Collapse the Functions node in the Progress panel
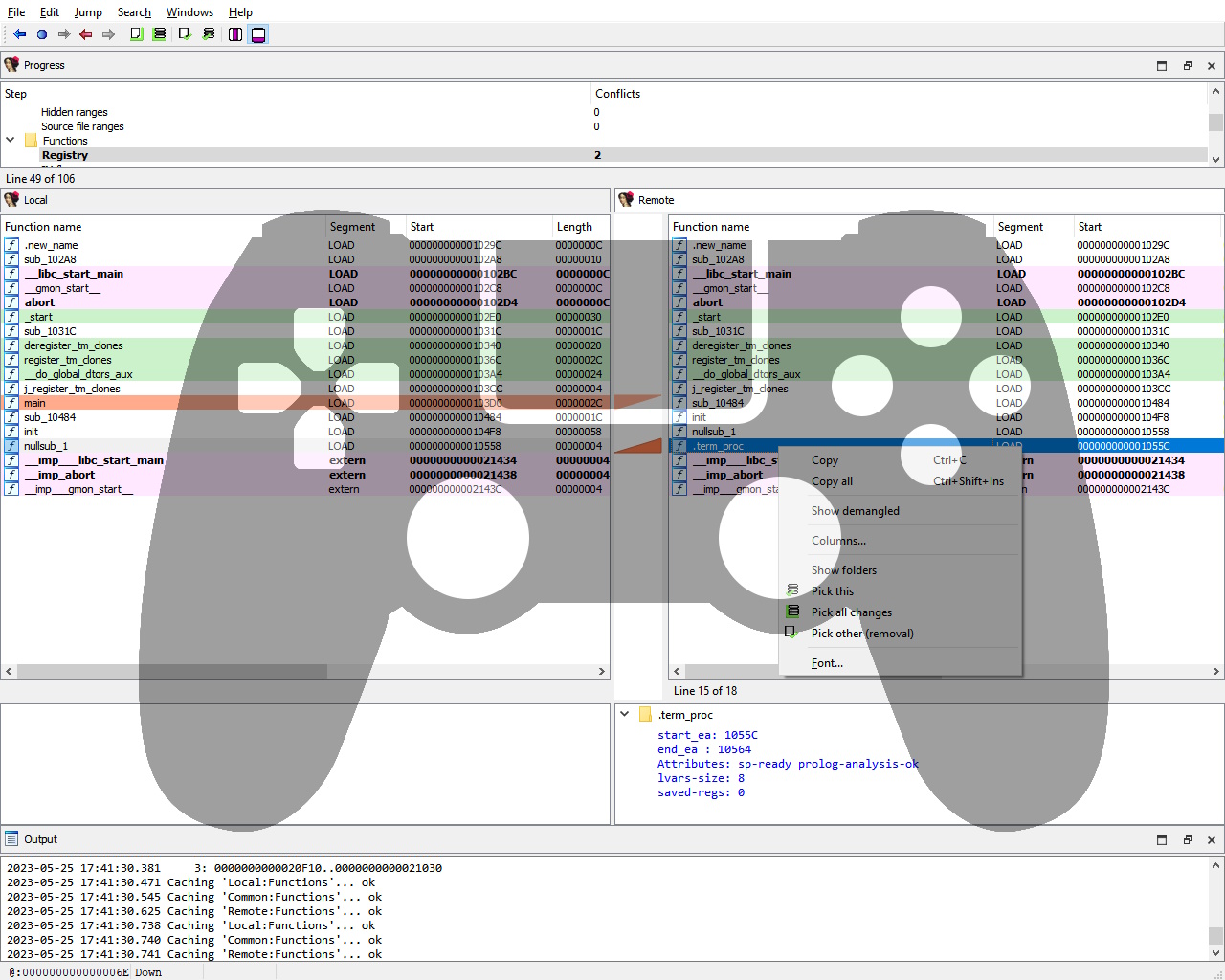Image resolution: width=1225 pixels, height=980 pixels. [x=10, y=140]
